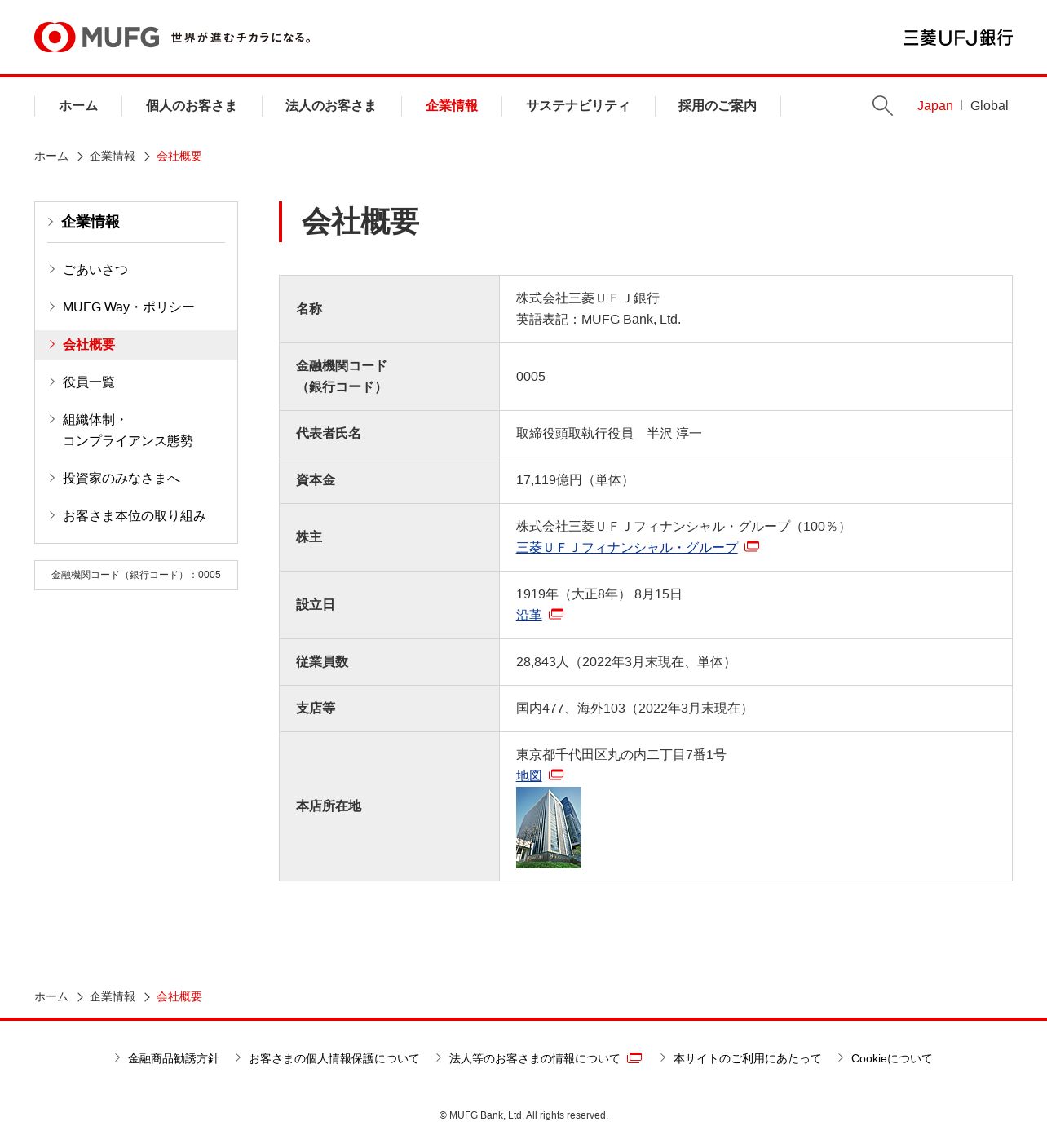Click ホーム in top breadcrumb

click(x=51, y=157)
